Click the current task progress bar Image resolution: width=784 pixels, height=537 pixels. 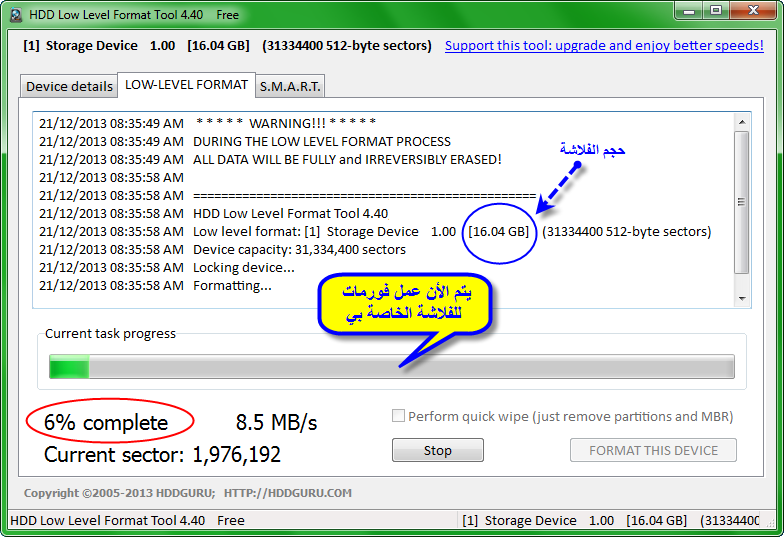[392, 366]
